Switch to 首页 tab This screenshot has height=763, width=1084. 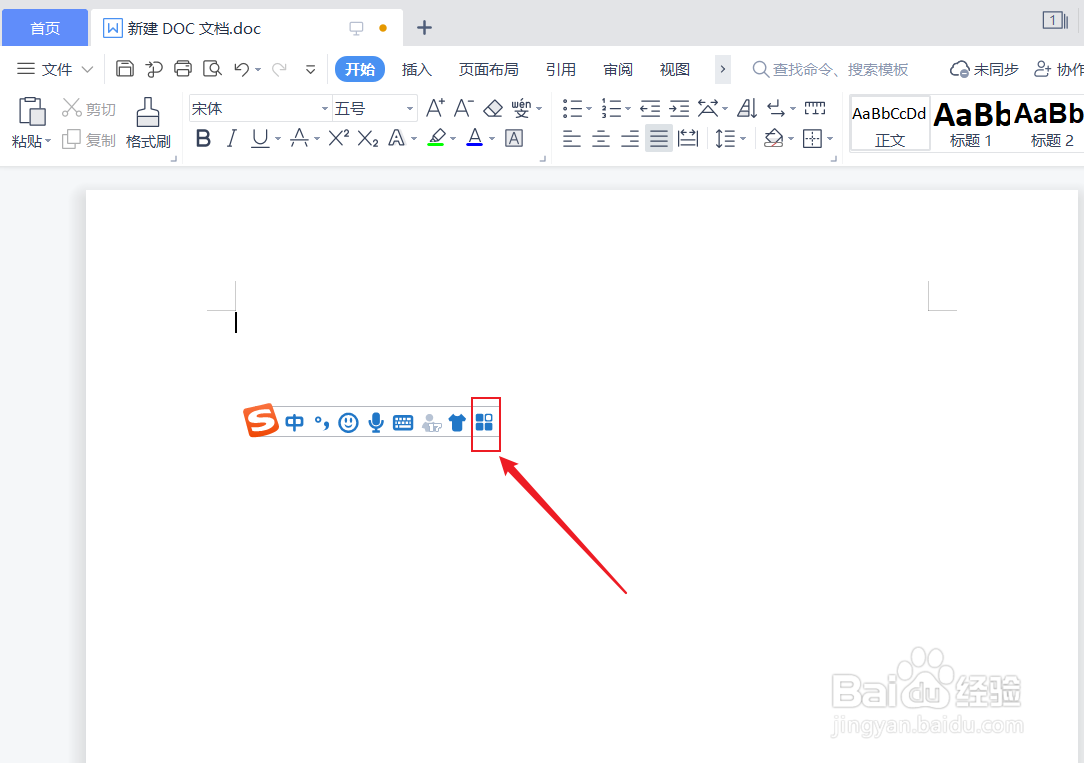point(45,28)
